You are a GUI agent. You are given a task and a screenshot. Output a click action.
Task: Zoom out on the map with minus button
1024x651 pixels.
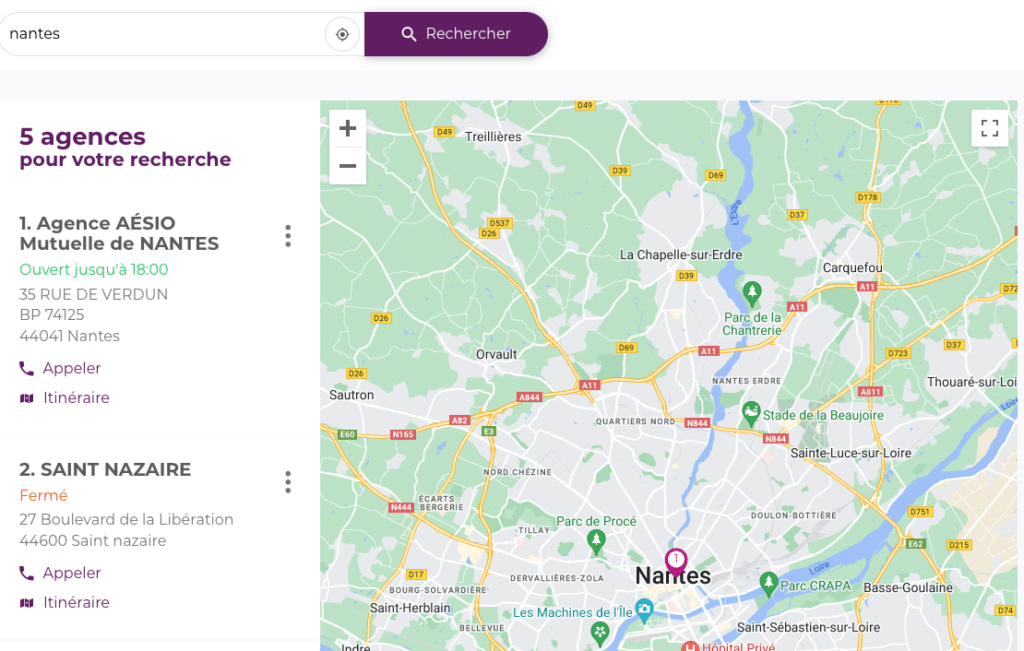pyautogui.click(x=347, y=166)
